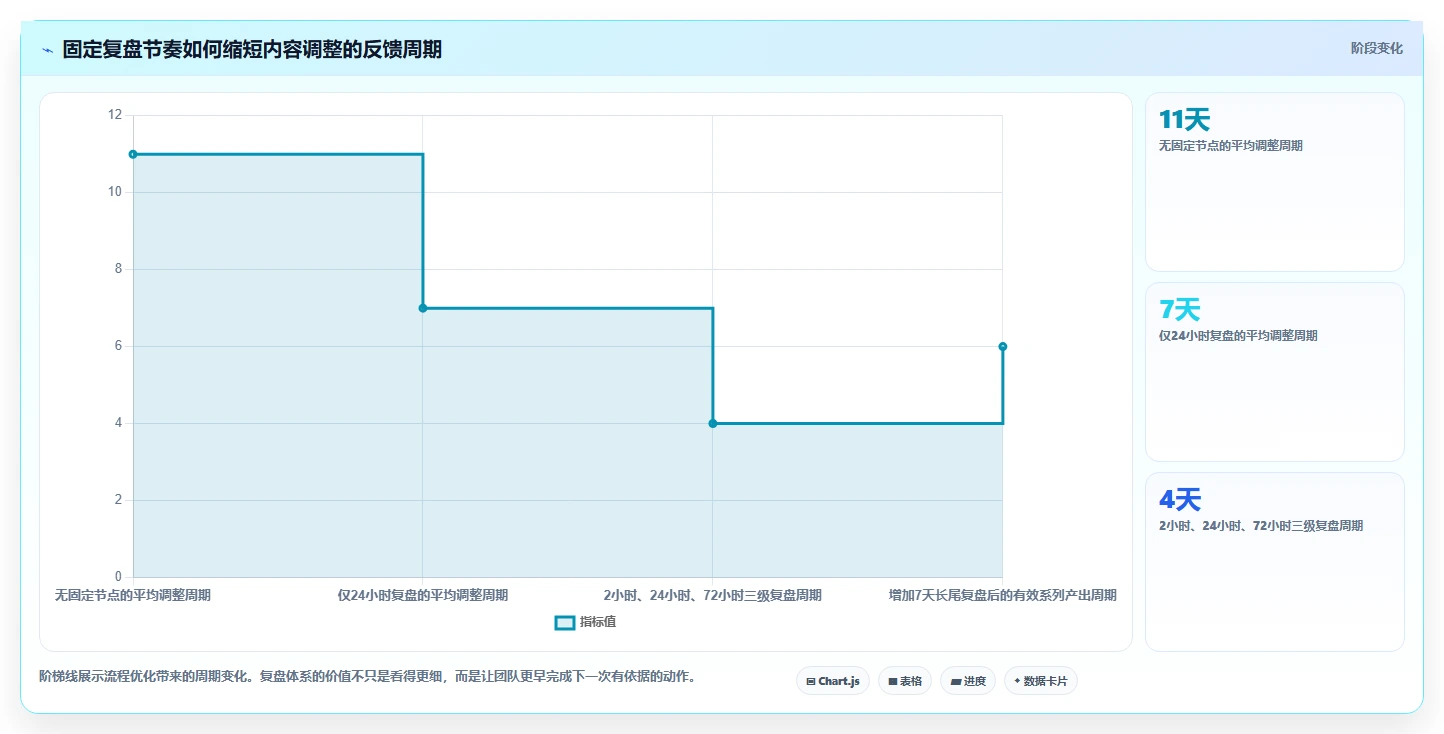Click axis label 无固定节点的平均调整周期
The width and height of the screenshot is (1444, 734).
[133, 595]
